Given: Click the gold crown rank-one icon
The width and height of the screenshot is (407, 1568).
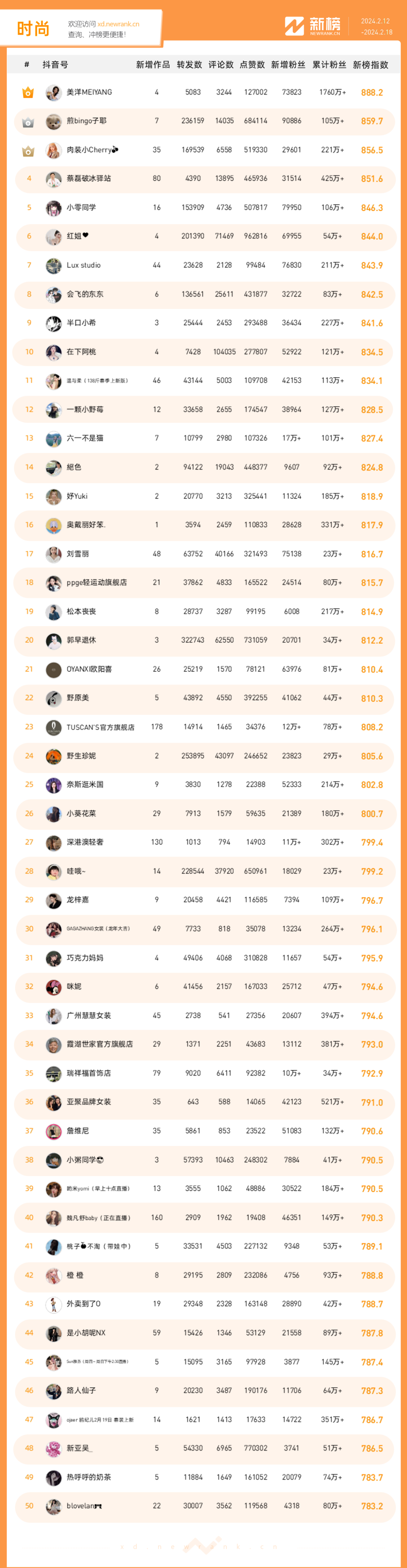Looking at the screenshot, I should point(28,92).
